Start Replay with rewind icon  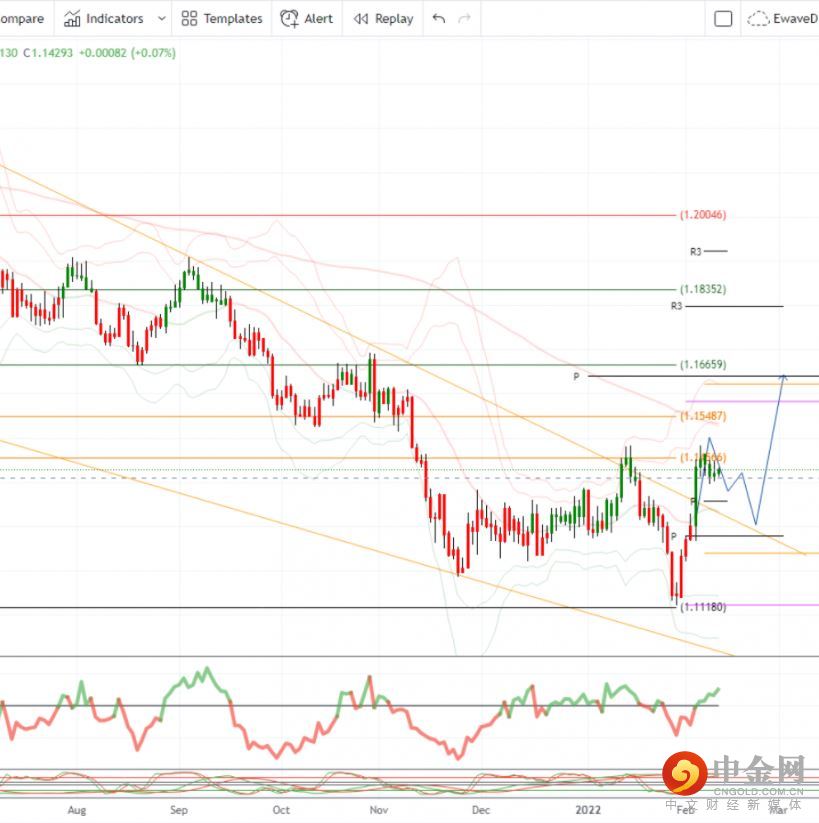(361, 19)
